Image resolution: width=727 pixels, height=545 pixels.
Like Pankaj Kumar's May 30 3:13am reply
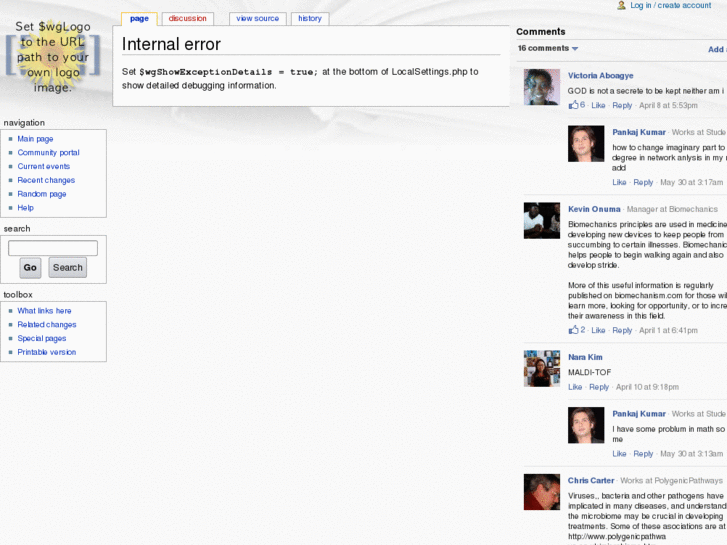pyautogui.click(x=619, y=454)
